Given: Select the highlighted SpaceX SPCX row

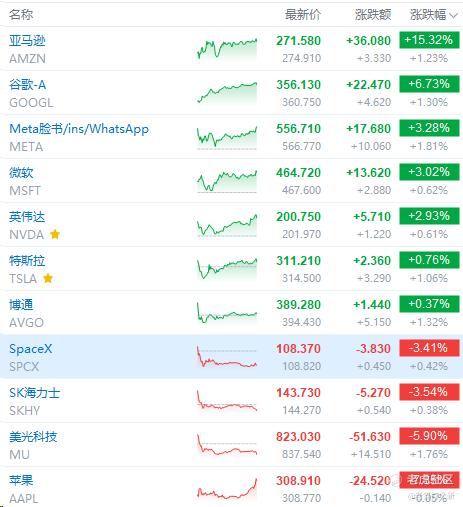Looking at the screenshot, I should pos(231,357).
